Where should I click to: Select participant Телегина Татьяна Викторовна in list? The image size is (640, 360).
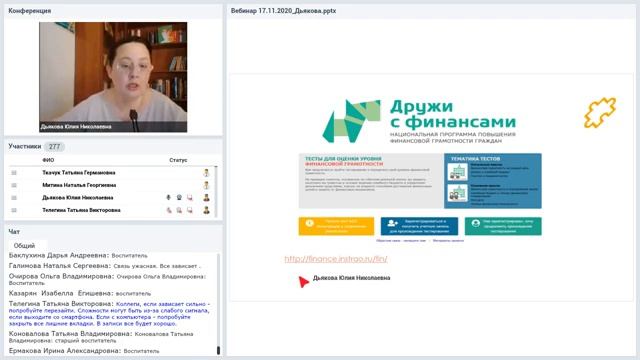tap(81, 210)
